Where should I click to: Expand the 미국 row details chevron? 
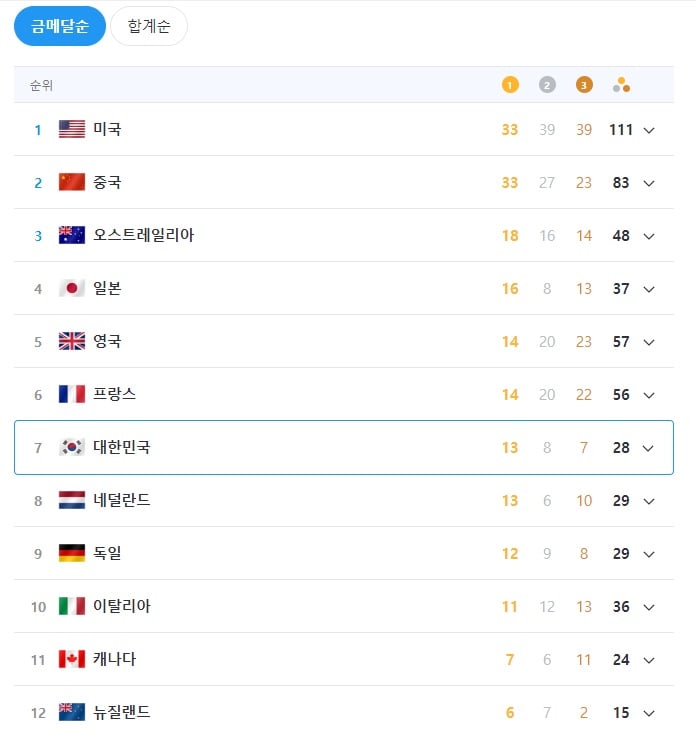pos(649,130)
